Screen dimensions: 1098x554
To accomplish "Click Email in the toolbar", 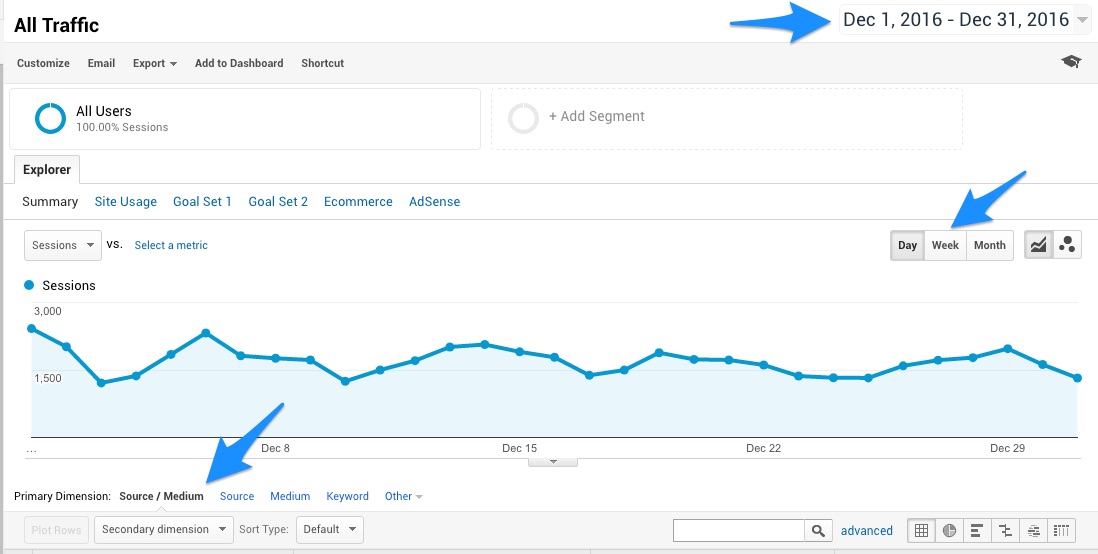I will 101,63.
